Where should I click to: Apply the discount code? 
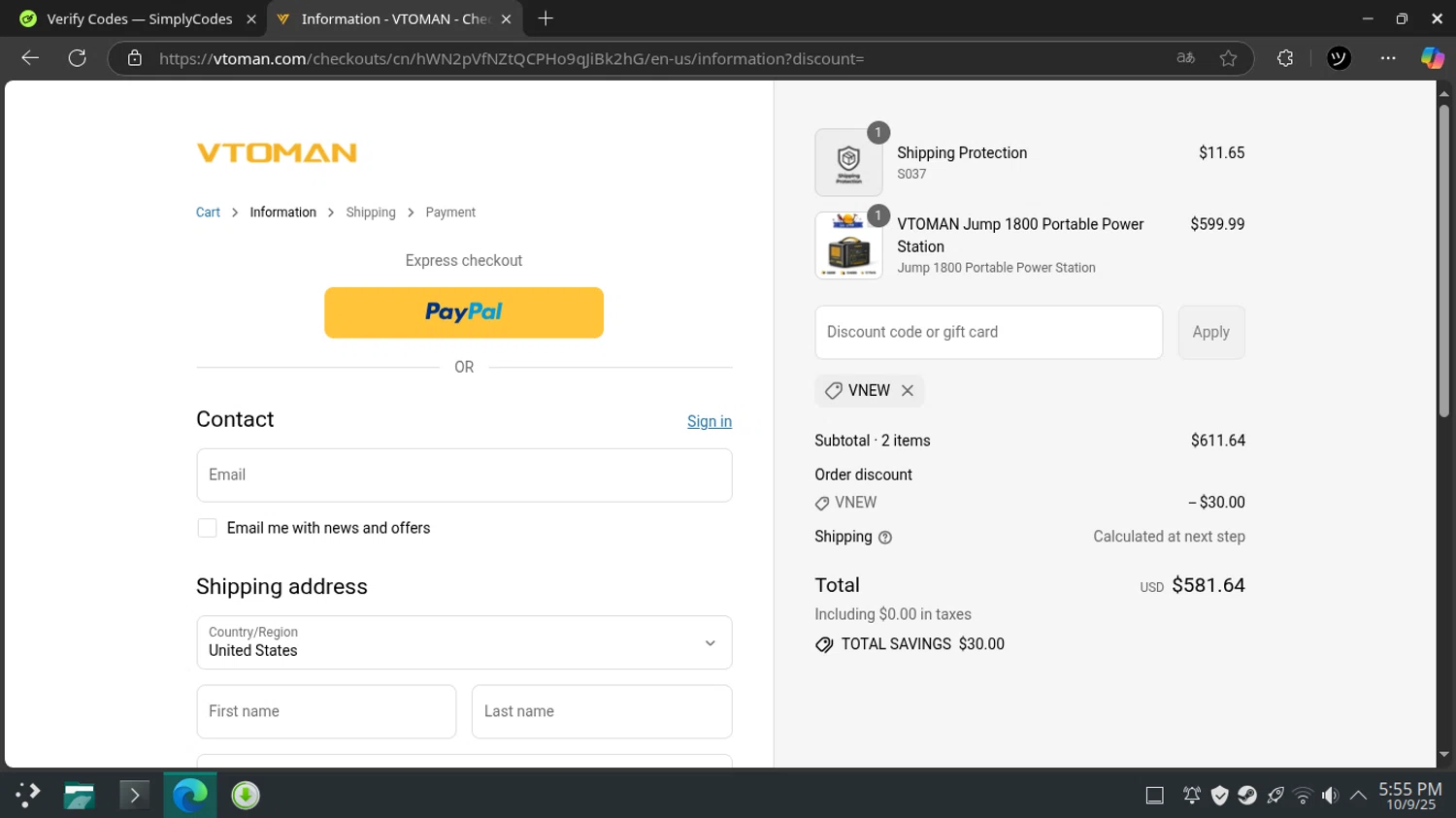tap(1211, 332)
